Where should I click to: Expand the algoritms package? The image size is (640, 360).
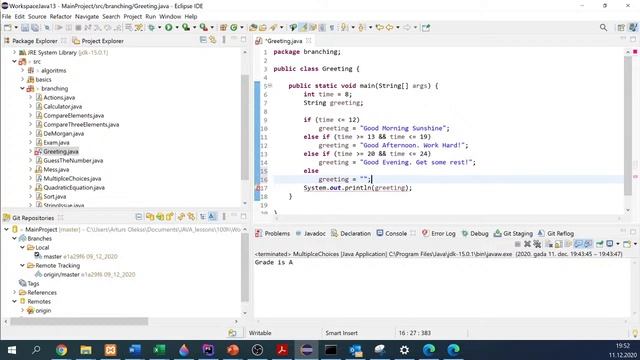click(x=22, y=70)
